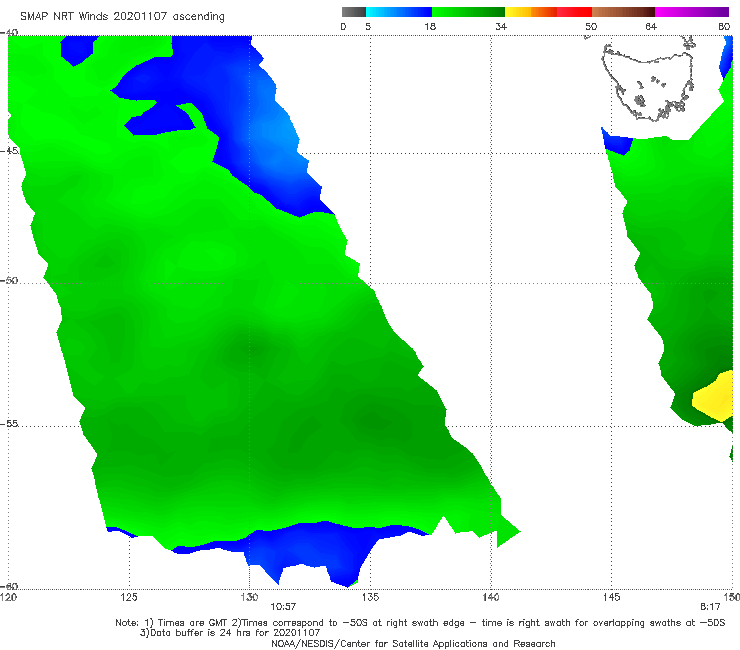Click the yellow high-wind patch near 150 longitude

coord(714,397)
